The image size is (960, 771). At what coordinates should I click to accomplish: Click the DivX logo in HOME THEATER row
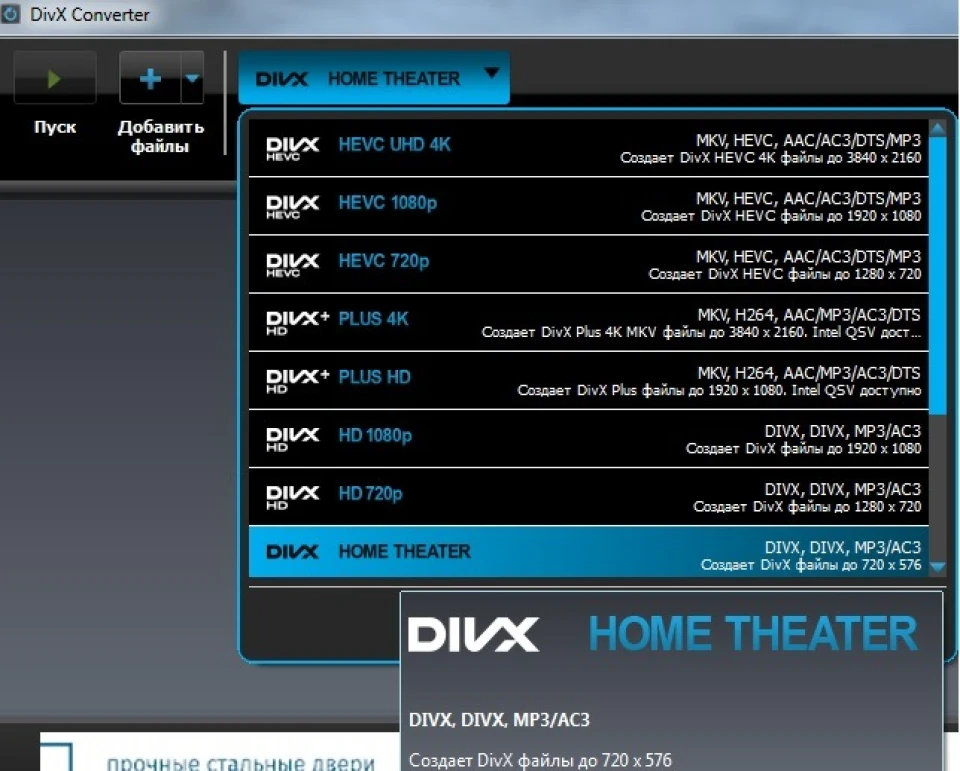click(x=293, y=552)
